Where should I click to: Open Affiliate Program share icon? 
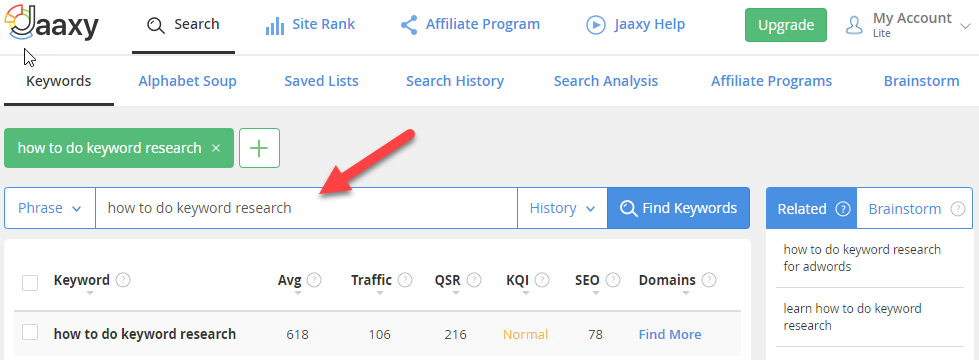coord(409,25)
